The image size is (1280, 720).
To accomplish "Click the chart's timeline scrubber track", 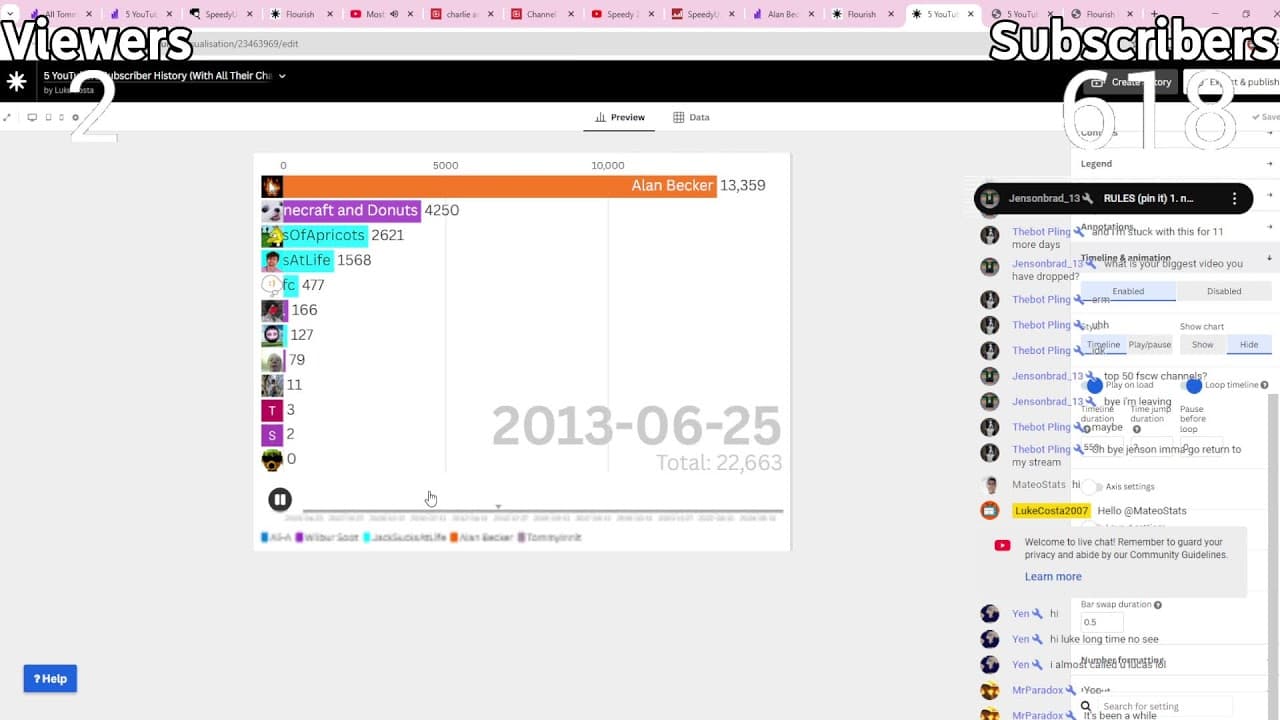I will coord(543,511).
